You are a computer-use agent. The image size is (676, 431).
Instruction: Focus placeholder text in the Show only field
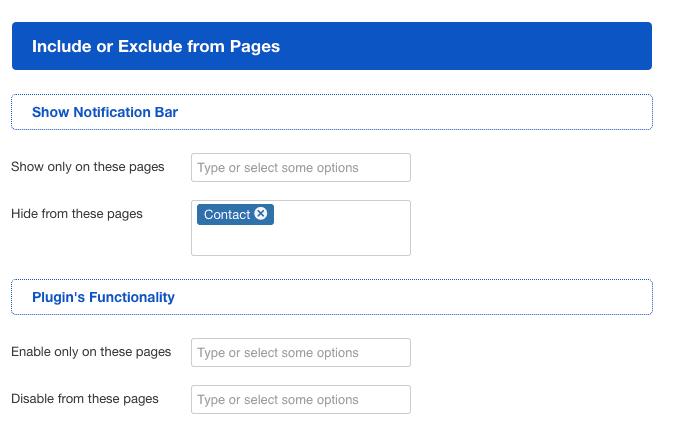click(278, 168)
